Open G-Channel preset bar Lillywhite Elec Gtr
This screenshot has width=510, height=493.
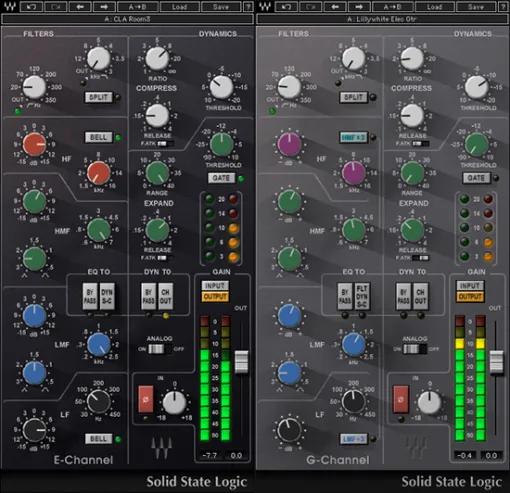[x=382, y=19]
